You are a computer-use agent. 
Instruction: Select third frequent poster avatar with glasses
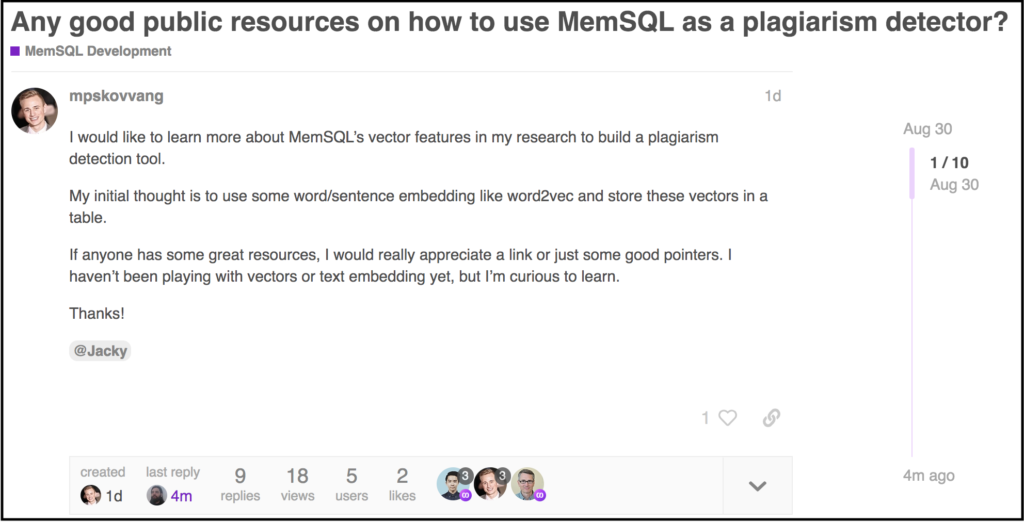click(x=528, y=484)
